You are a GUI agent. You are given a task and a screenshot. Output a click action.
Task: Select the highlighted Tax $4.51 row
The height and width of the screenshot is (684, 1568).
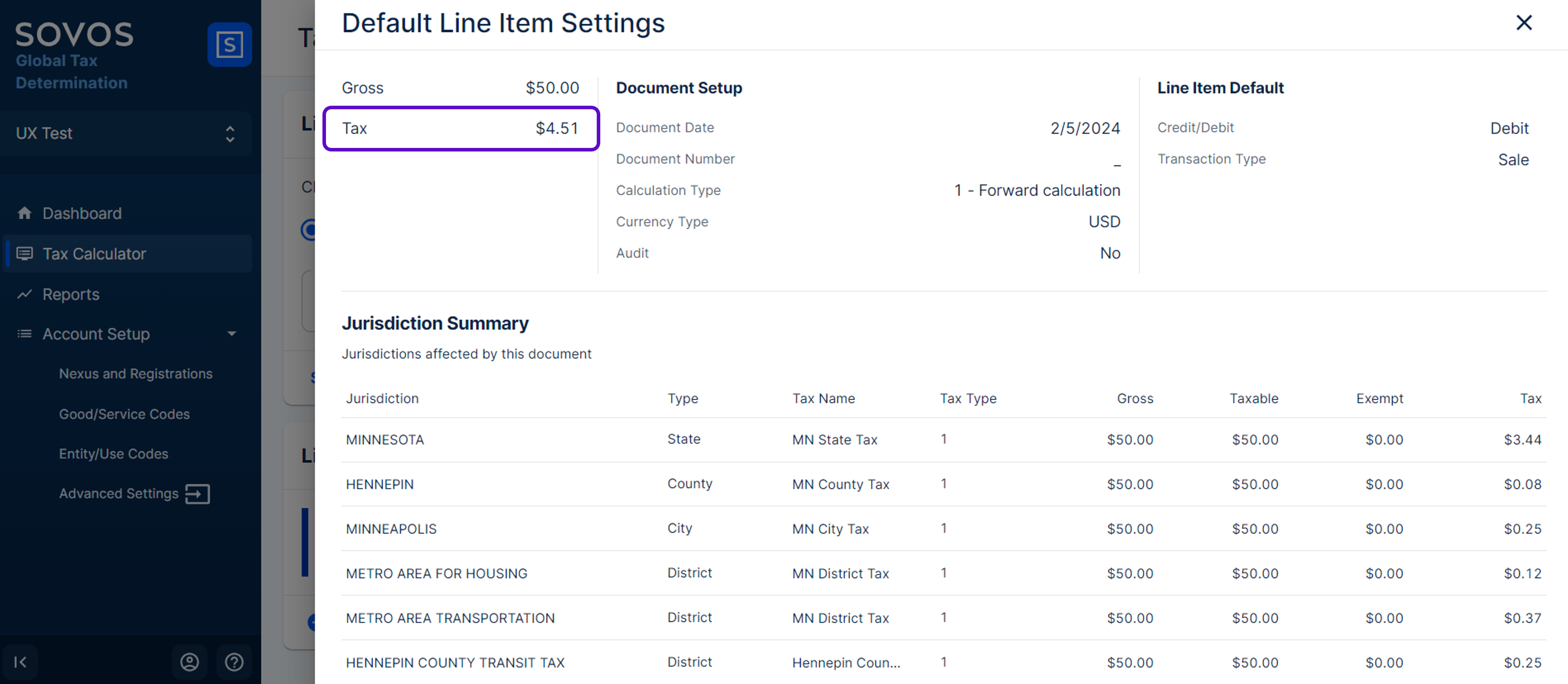point(460,129)
